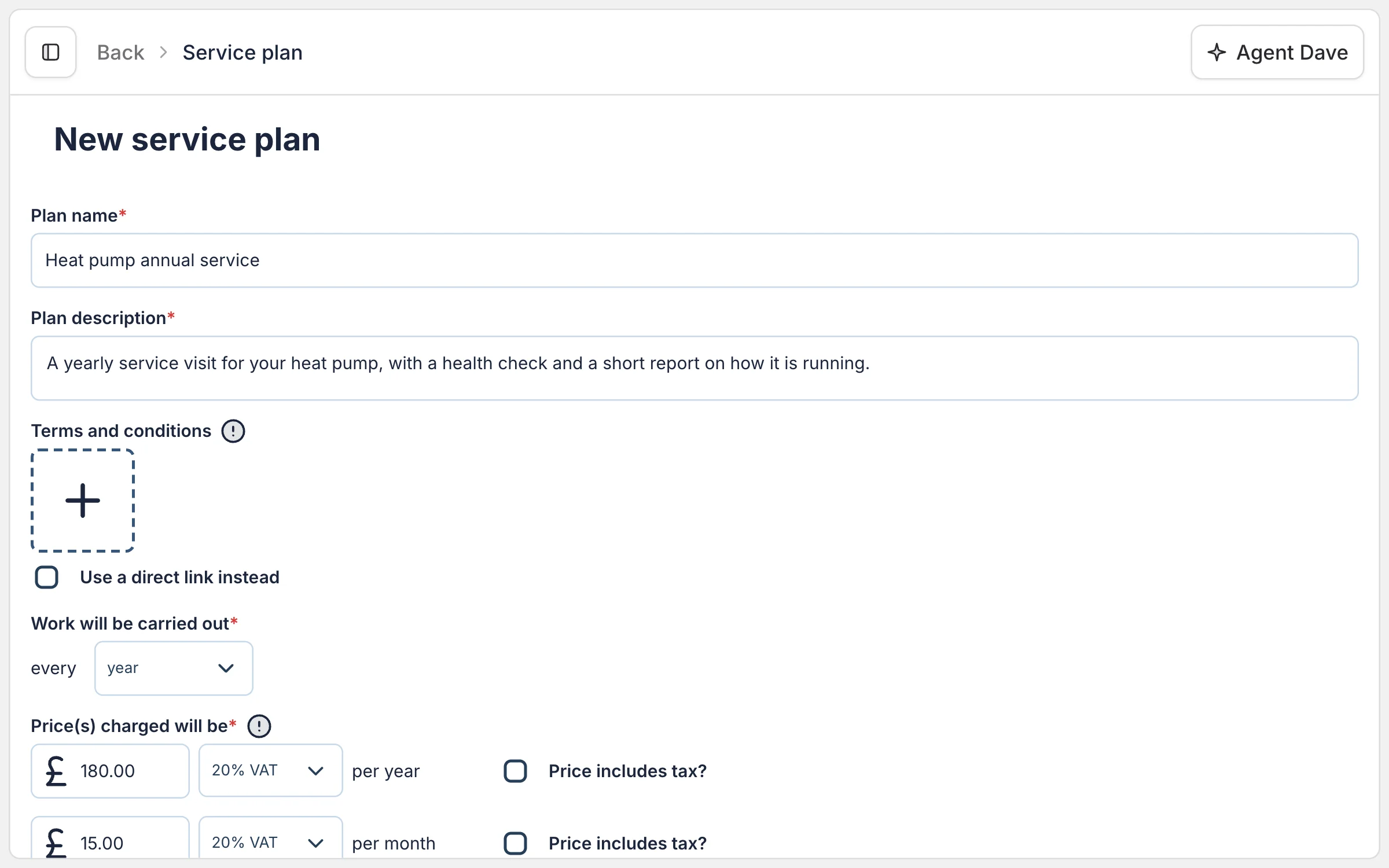1389x868 pixels.
Task: Check Price includes tax for per year
Action: (515, 771)
